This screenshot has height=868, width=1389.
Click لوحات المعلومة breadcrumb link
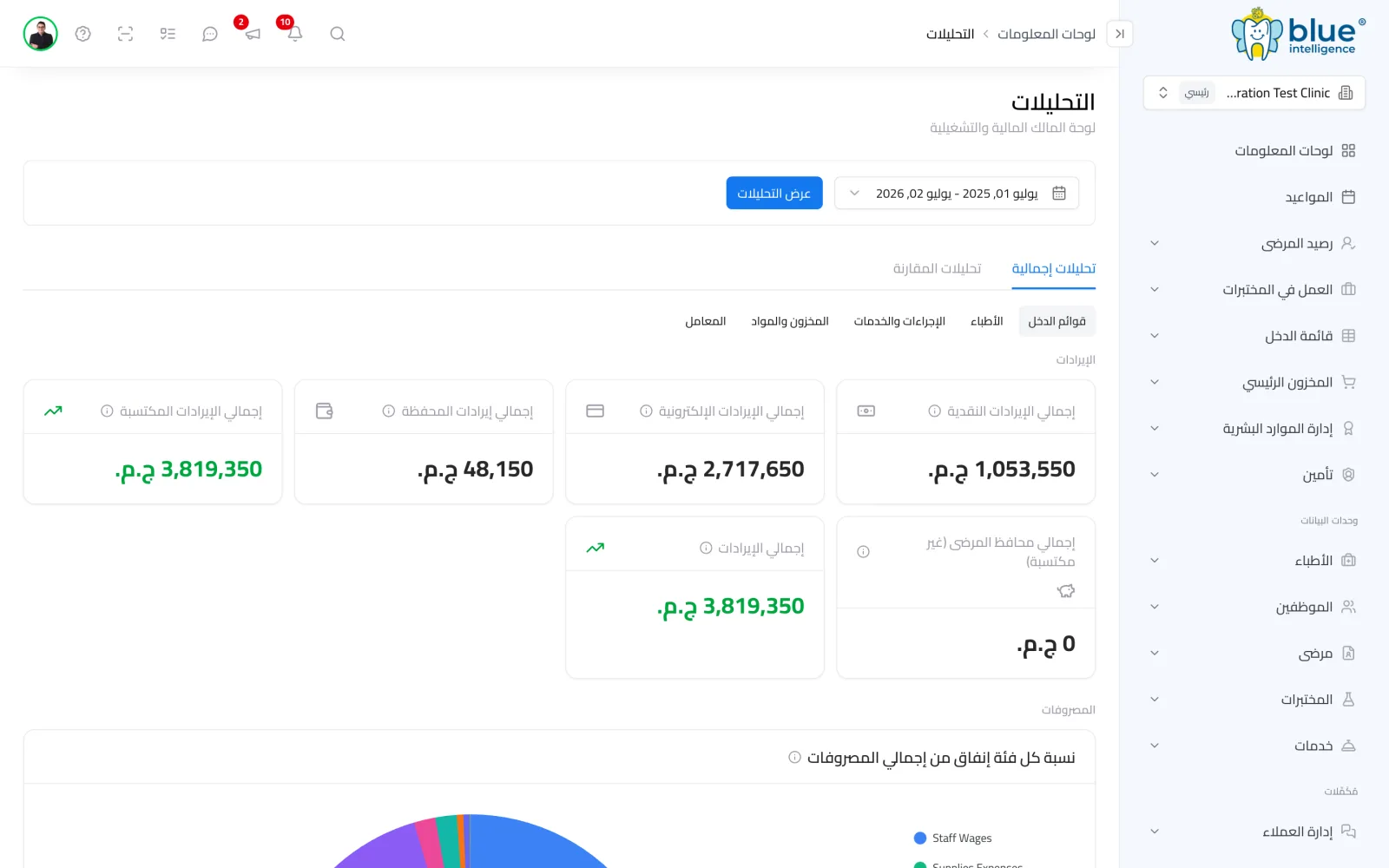tap(1046, 34)
